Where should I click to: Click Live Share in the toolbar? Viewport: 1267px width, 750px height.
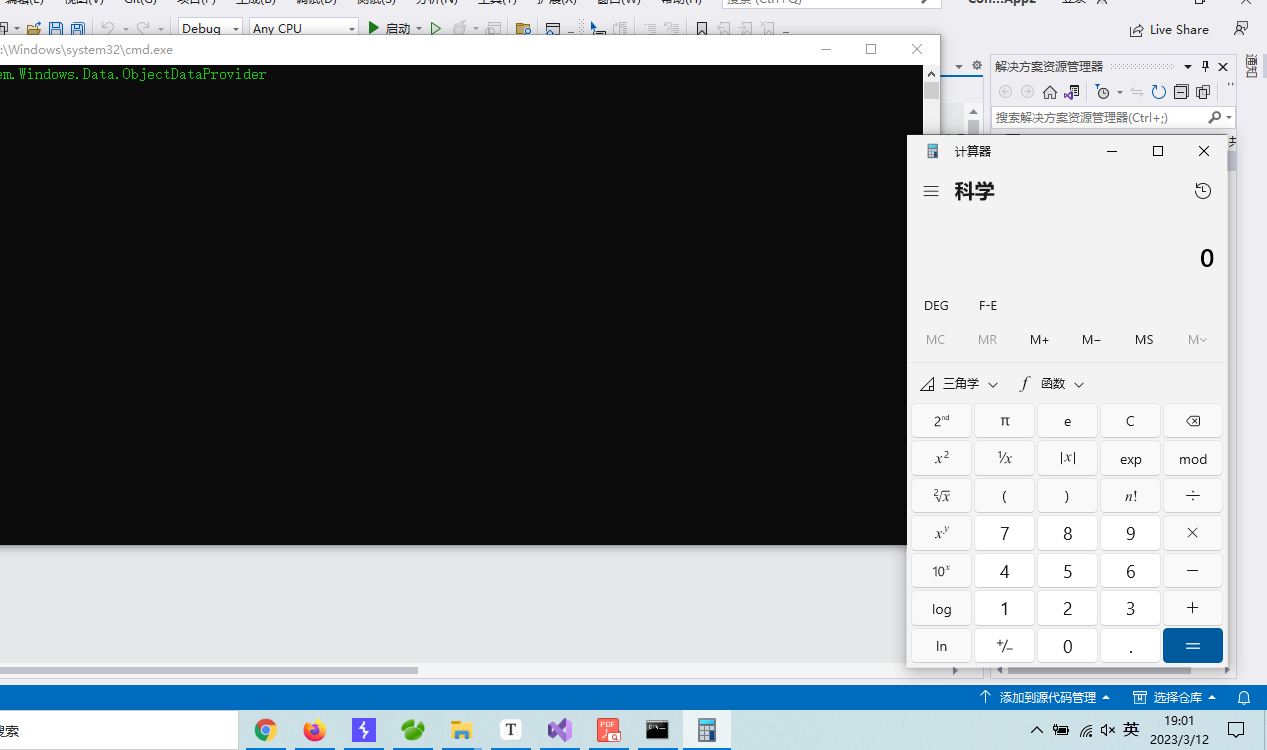[x=1169, y=30]
